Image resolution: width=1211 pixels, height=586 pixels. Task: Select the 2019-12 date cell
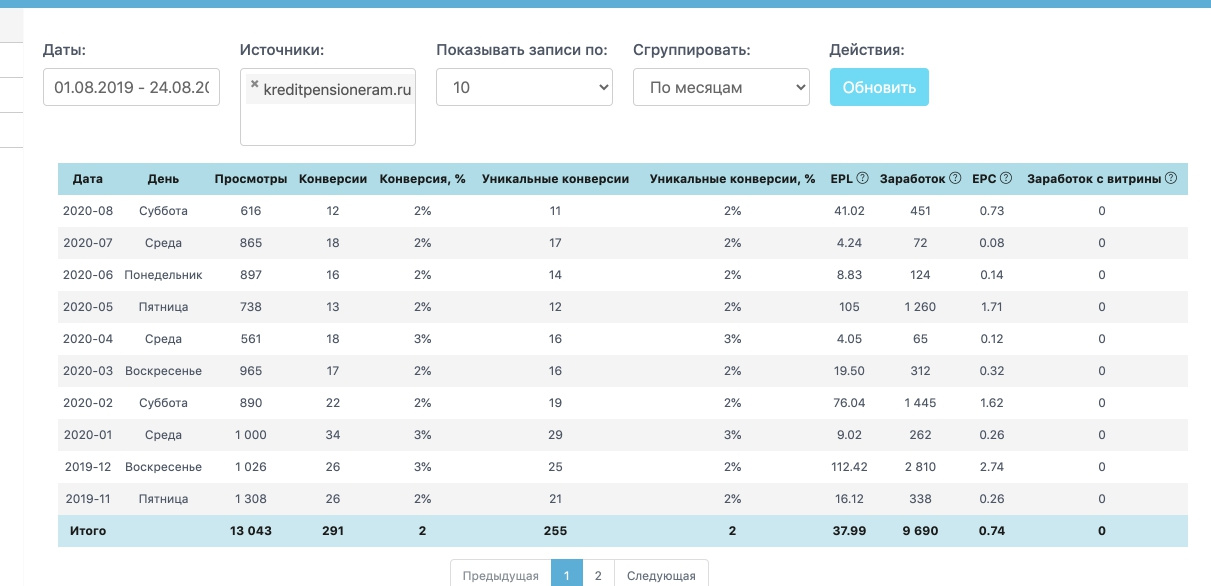[88, 467]
